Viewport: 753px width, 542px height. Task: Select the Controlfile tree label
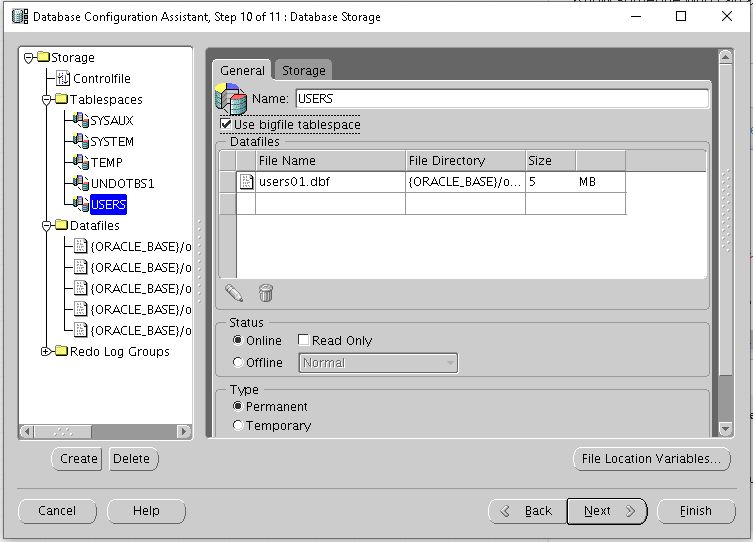[x=101, y=78]
